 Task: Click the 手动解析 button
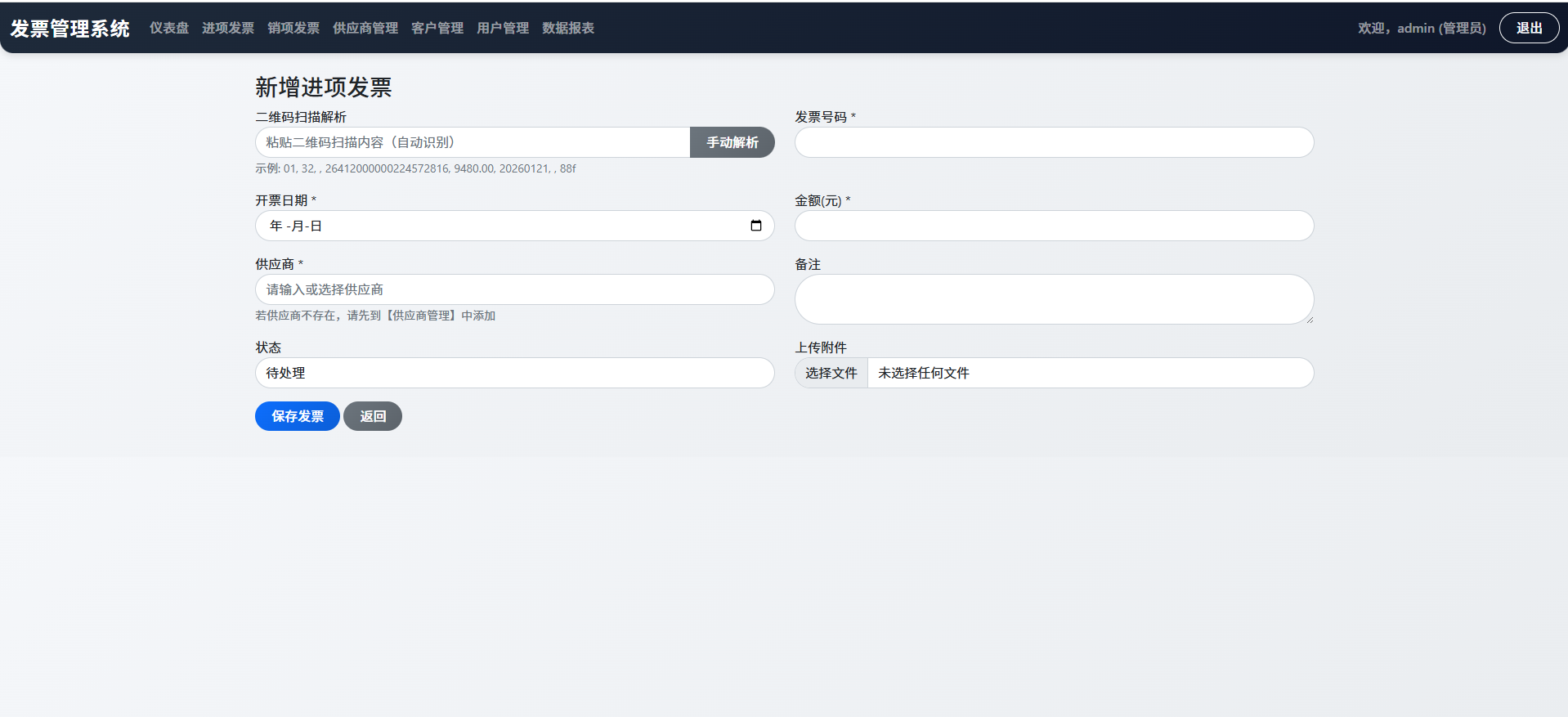(x=732, y=142)
